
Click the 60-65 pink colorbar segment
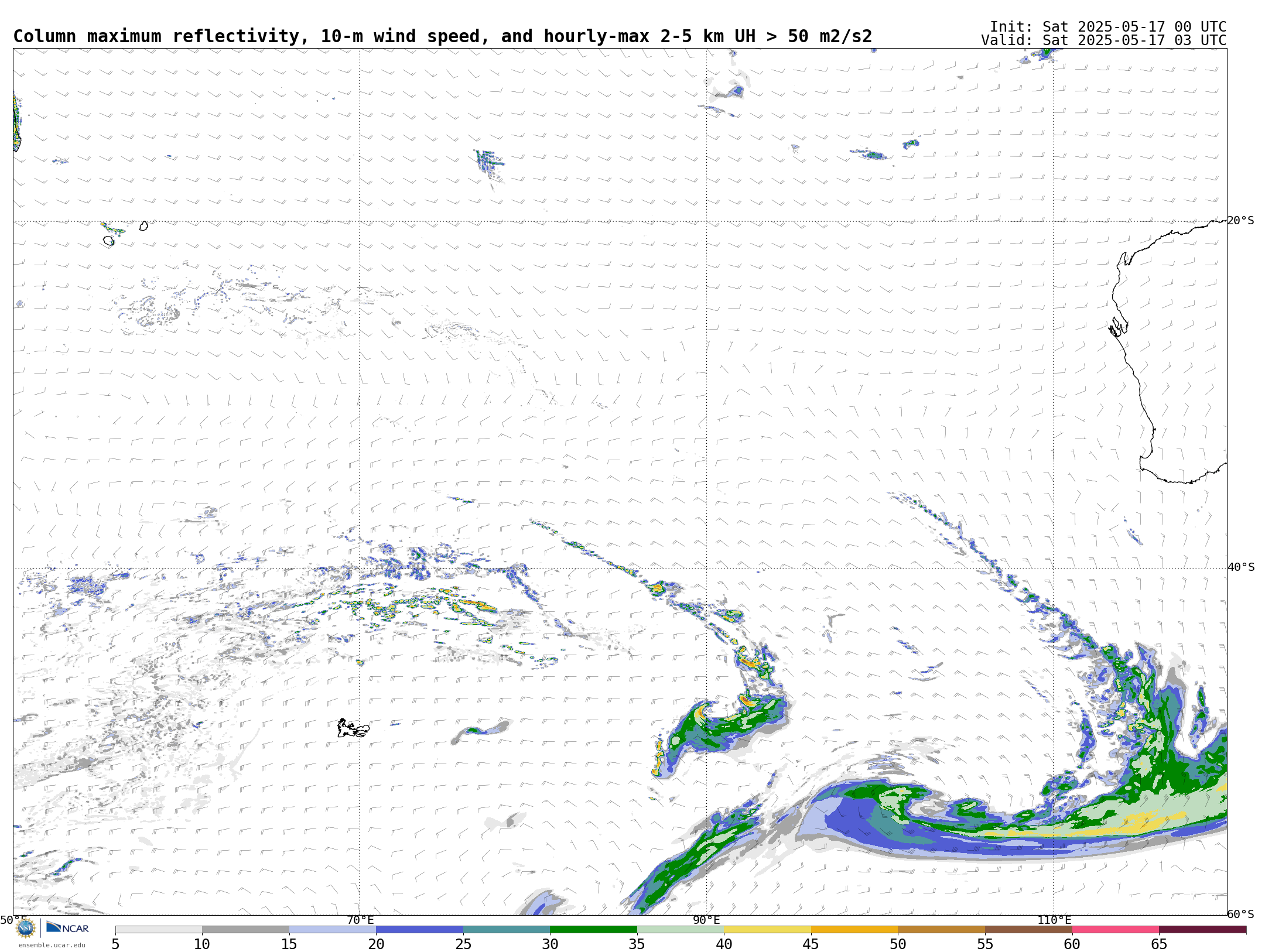(x=1115, y=930)
